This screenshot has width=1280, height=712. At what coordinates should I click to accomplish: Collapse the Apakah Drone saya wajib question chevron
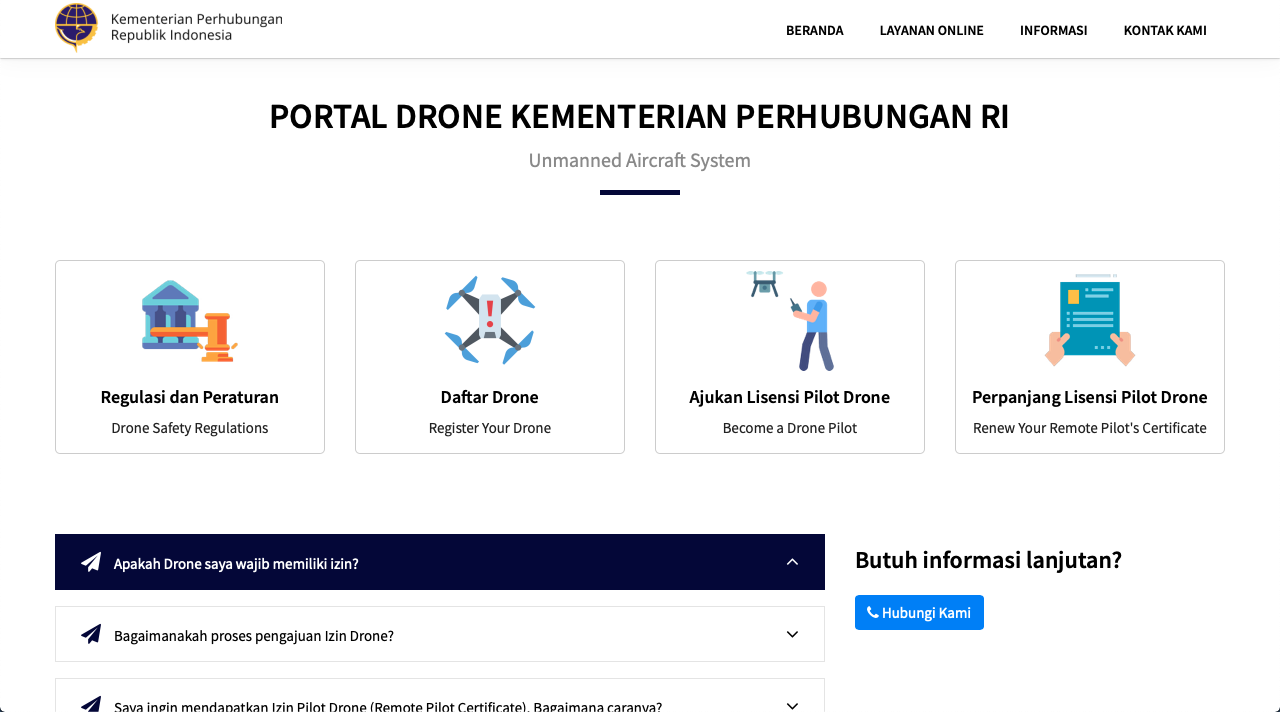pos(792,562)
